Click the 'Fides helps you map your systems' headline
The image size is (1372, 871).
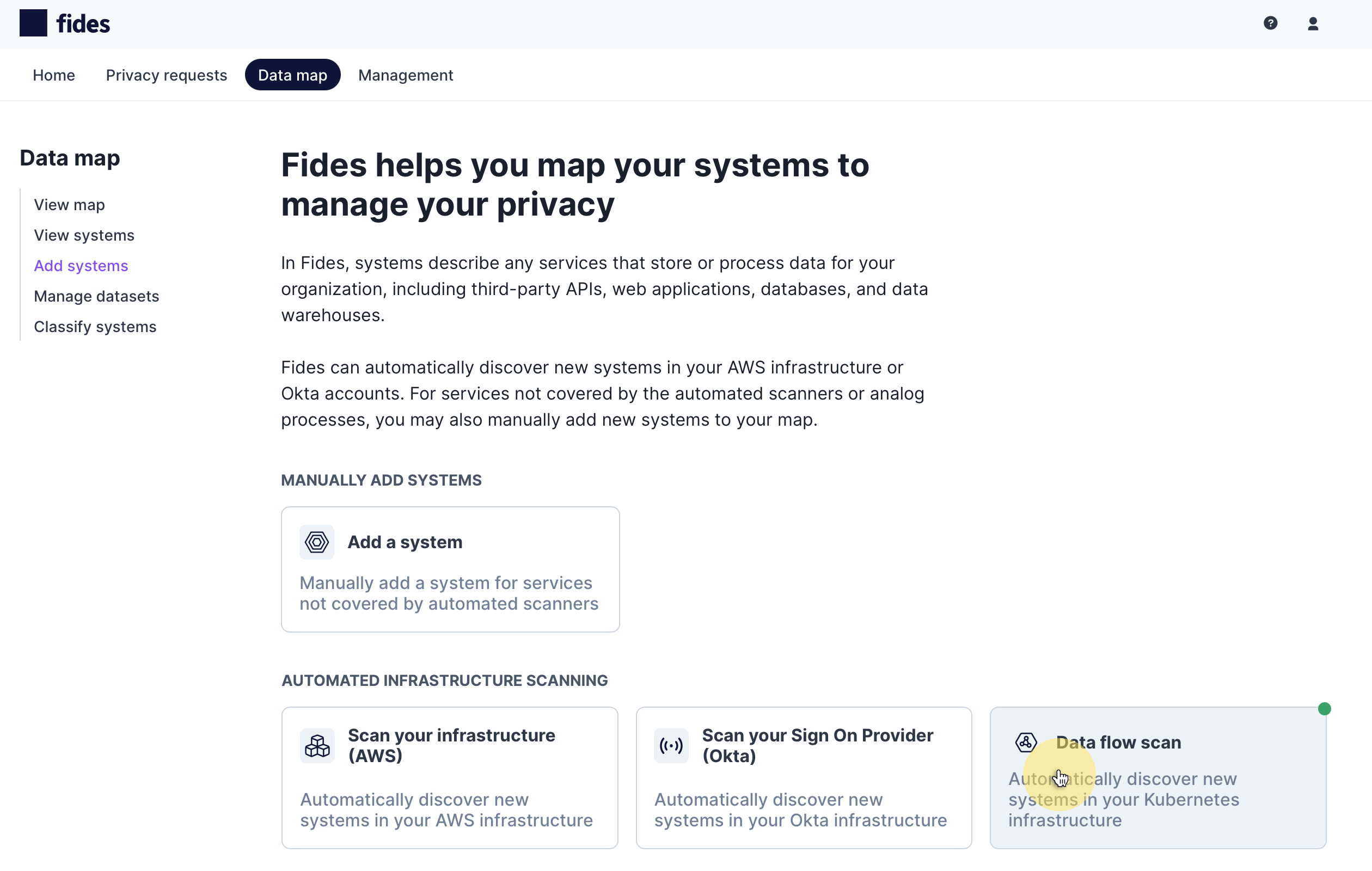tap(575, 184)
